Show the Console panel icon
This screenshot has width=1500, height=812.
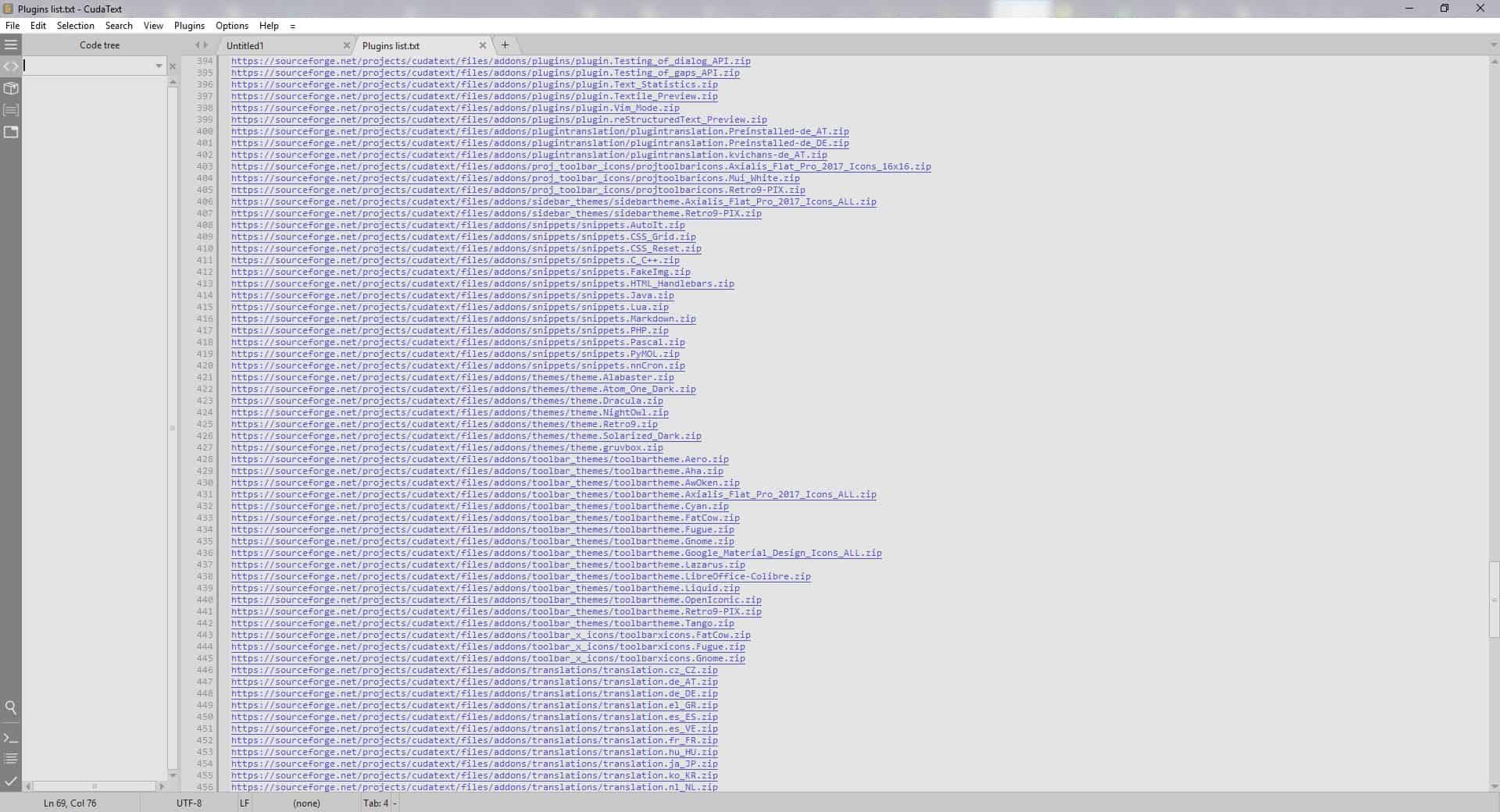click(x=11, y=737)
